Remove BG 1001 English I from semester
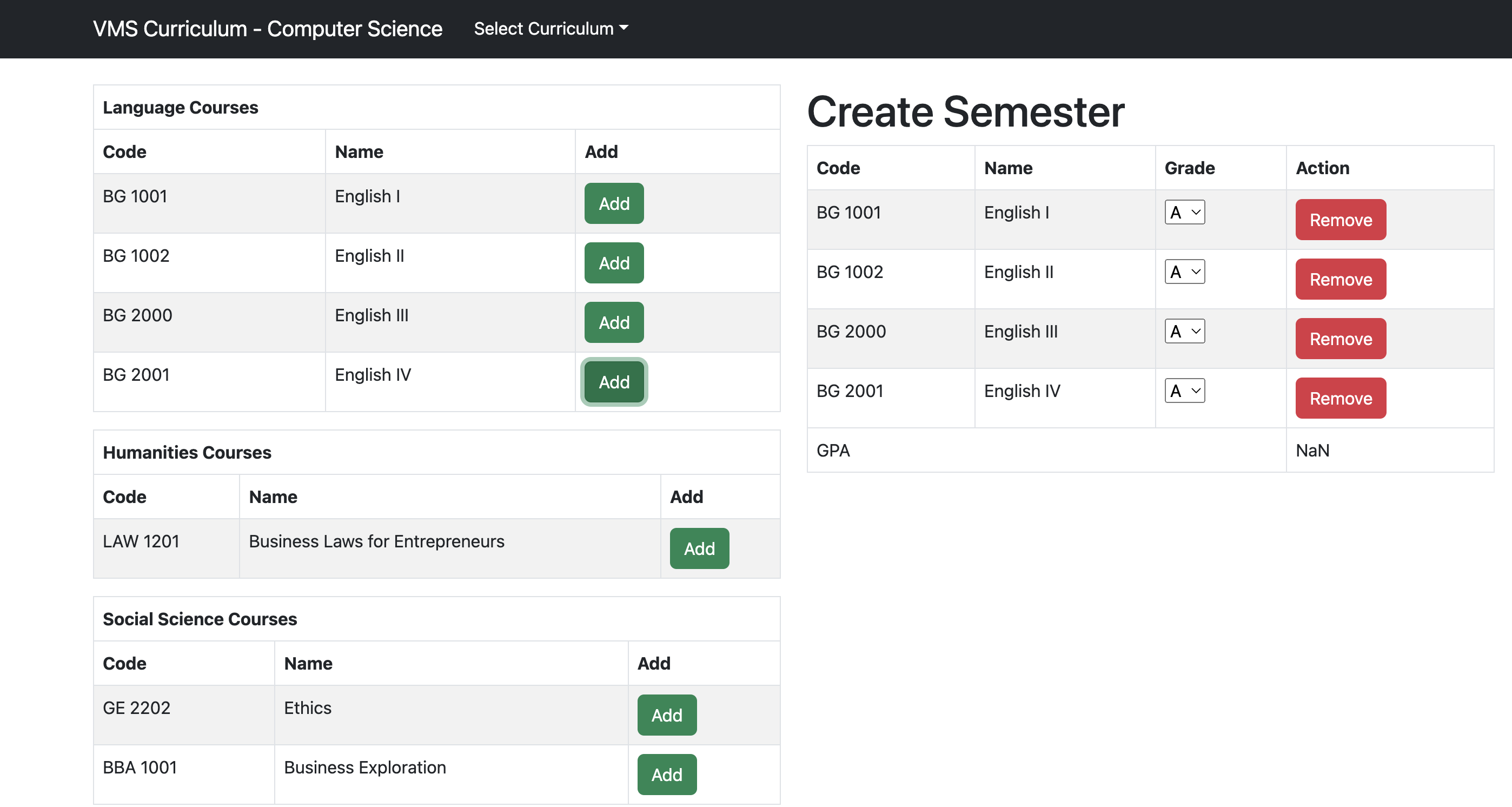Viewport: 1512px width, 807px height. pyautogui.click(x=1341, y=220)
